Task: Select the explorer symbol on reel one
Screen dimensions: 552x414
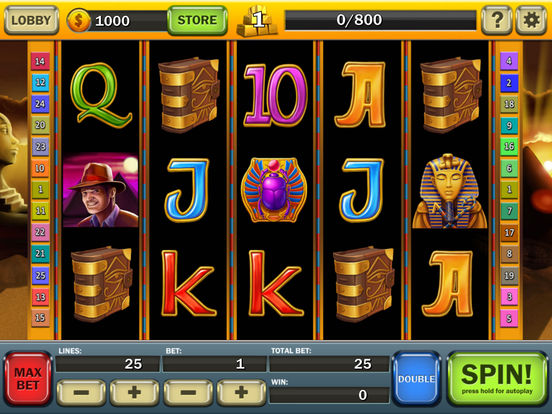Action: 101,190
